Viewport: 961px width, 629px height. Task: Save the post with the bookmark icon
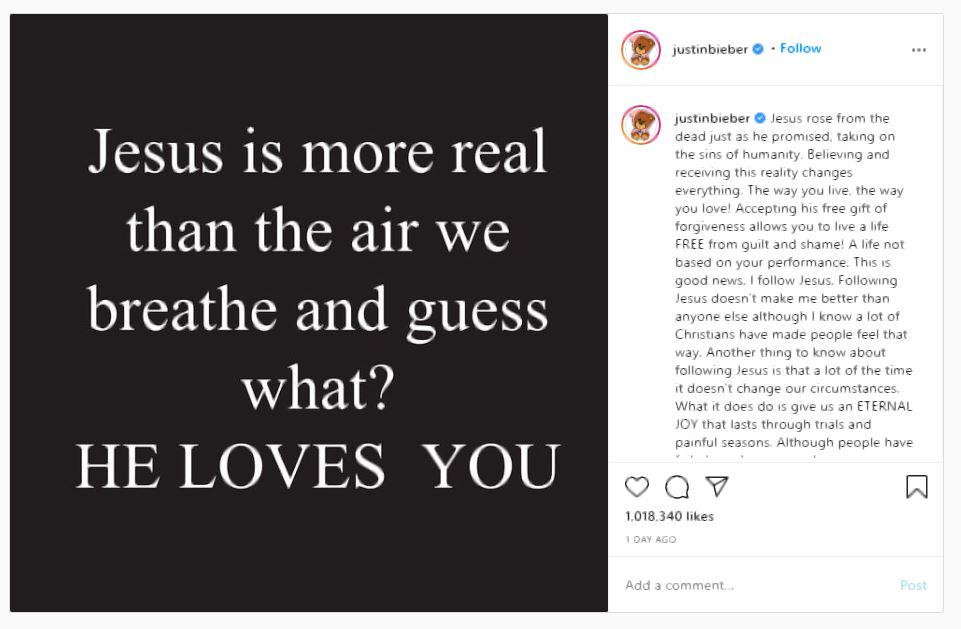(x=916, y=487)
